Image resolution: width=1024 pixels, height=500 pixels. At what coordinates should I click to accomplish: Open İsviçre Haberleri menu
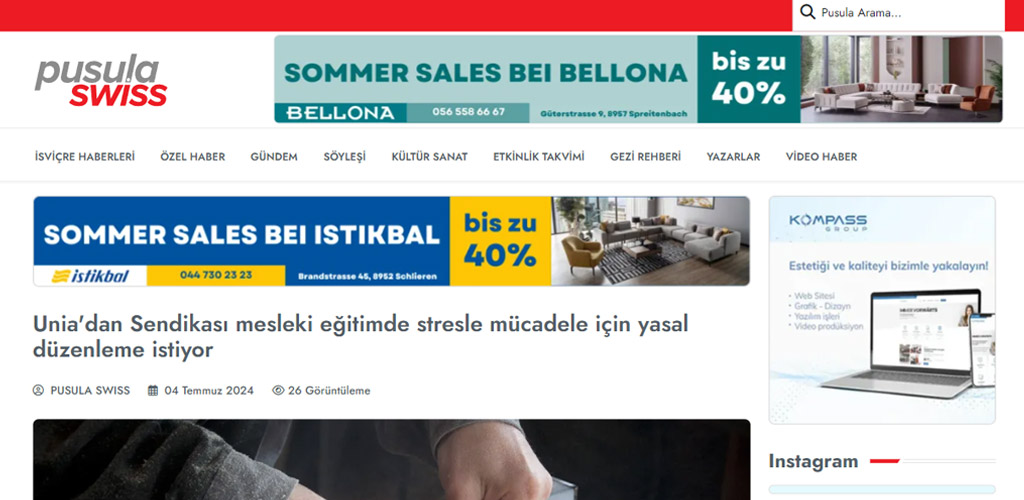(85, 157)
